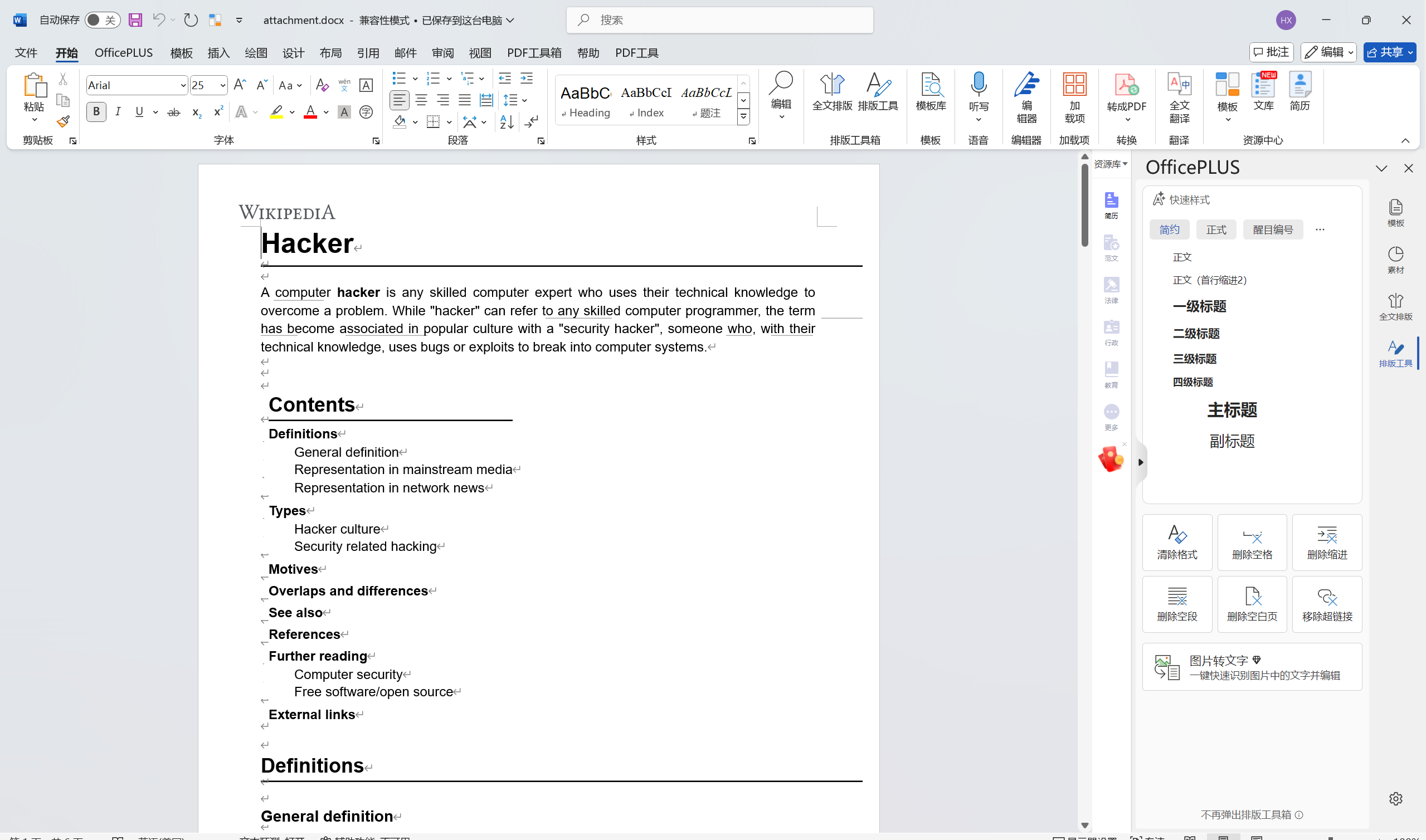Viewport: 1426px width, 840px height.
Task: Click 图片转文字 image to text button
Action: [x=1252, y=667]
